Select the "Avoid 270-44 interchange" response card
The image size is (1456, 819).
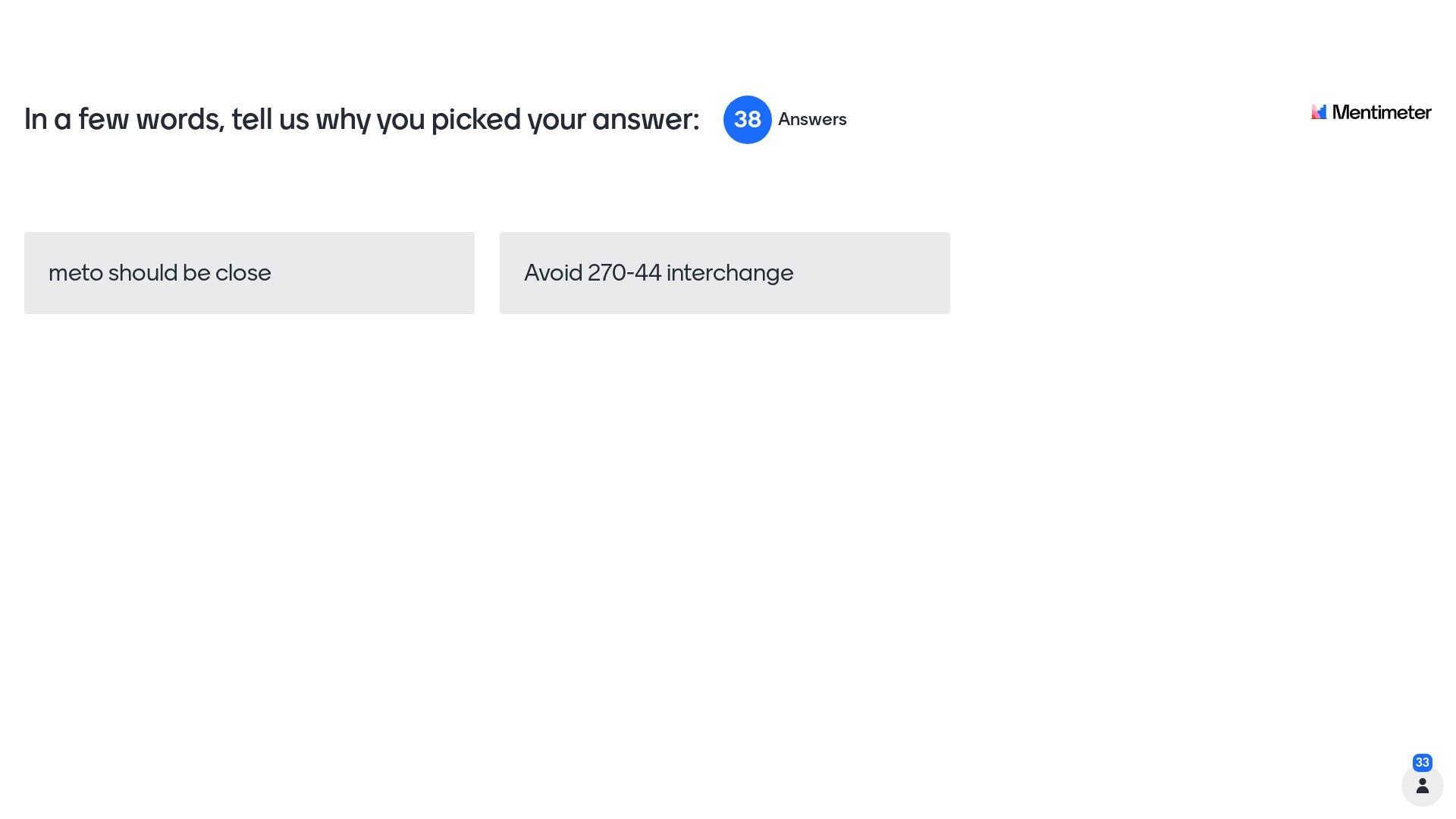tap(724, 273)
